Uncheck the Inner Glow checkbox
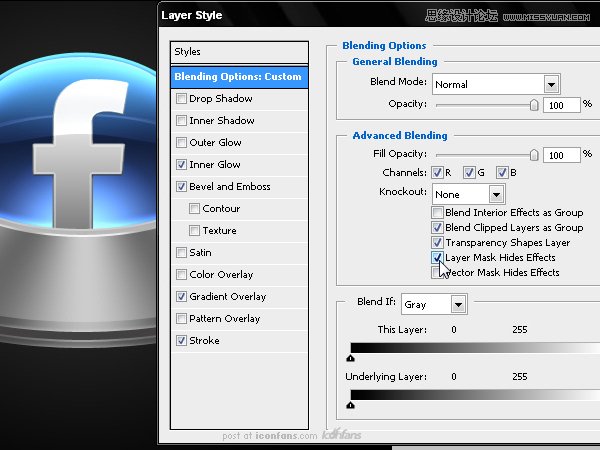 coord(181,165)
